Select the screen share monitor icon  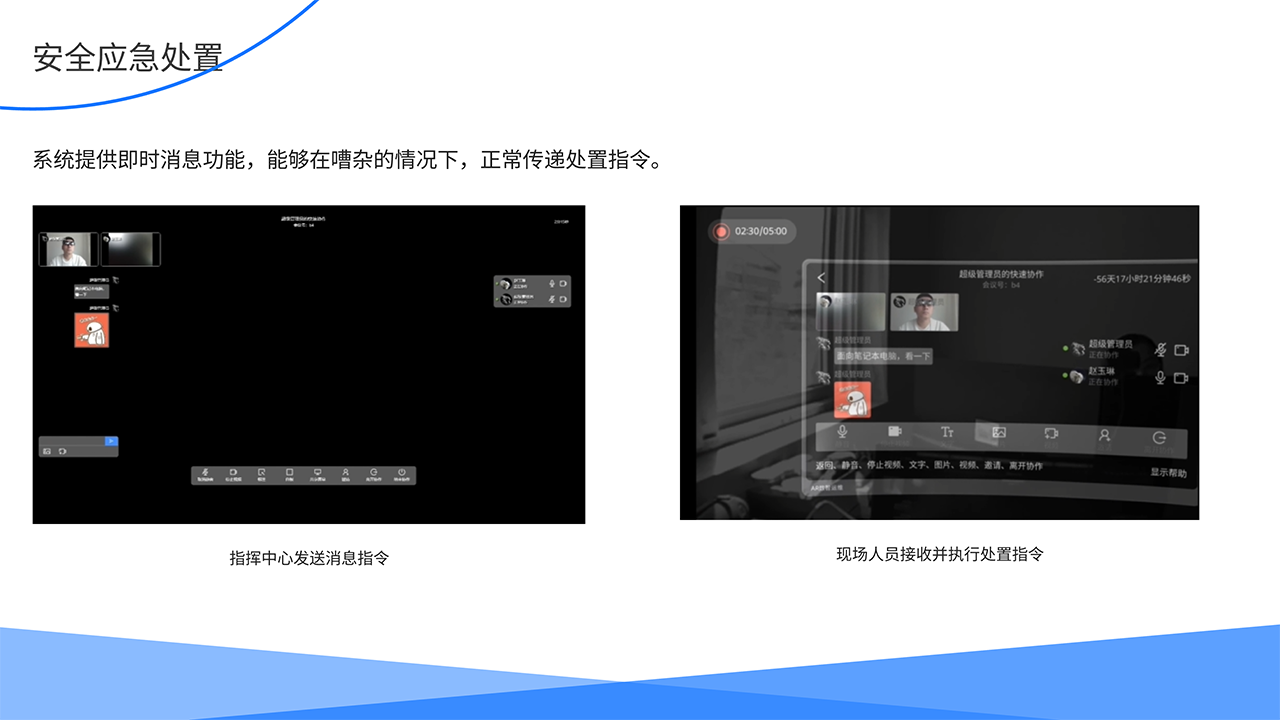click(x=318, y=472)
